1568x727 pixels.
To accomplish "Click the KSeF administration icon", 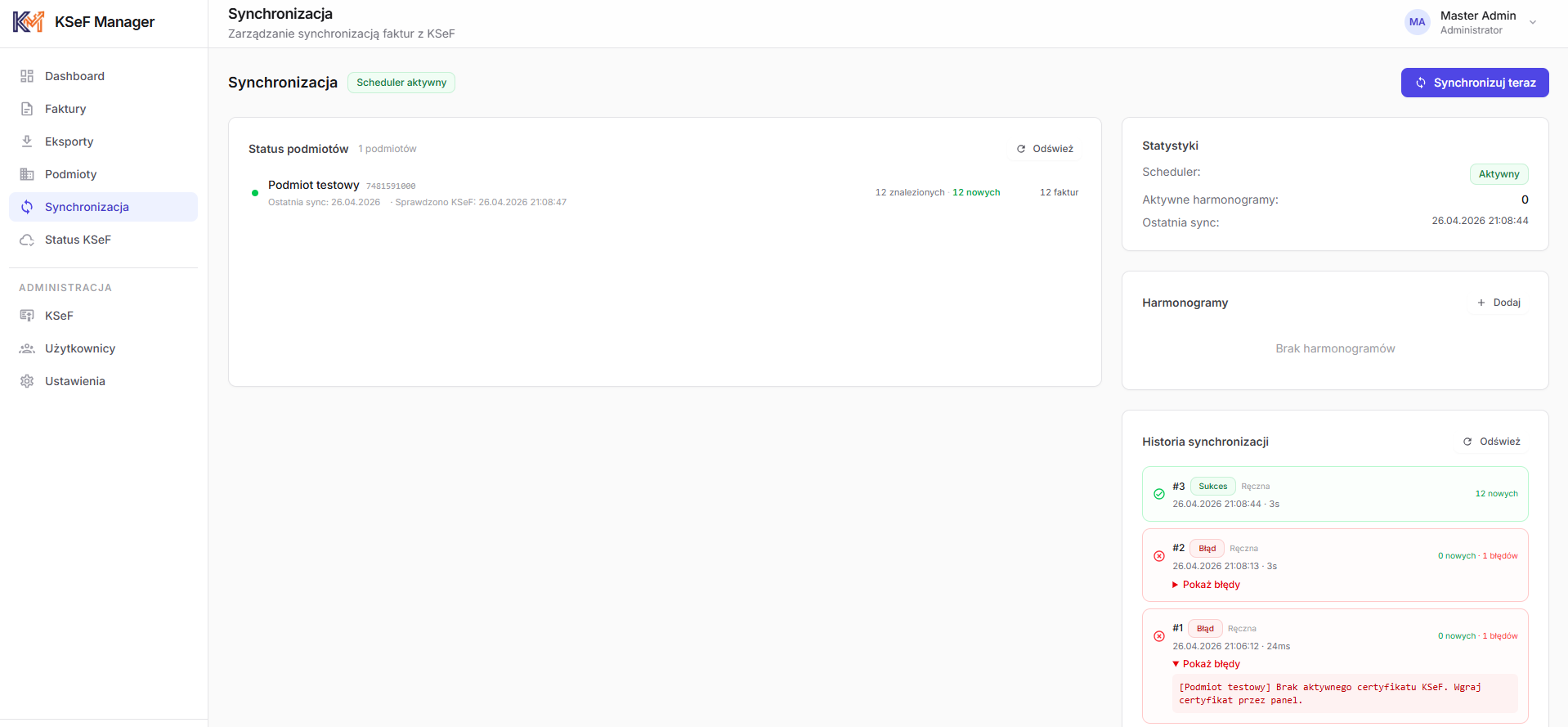I will pyautogui.click(x=27, y=316).
